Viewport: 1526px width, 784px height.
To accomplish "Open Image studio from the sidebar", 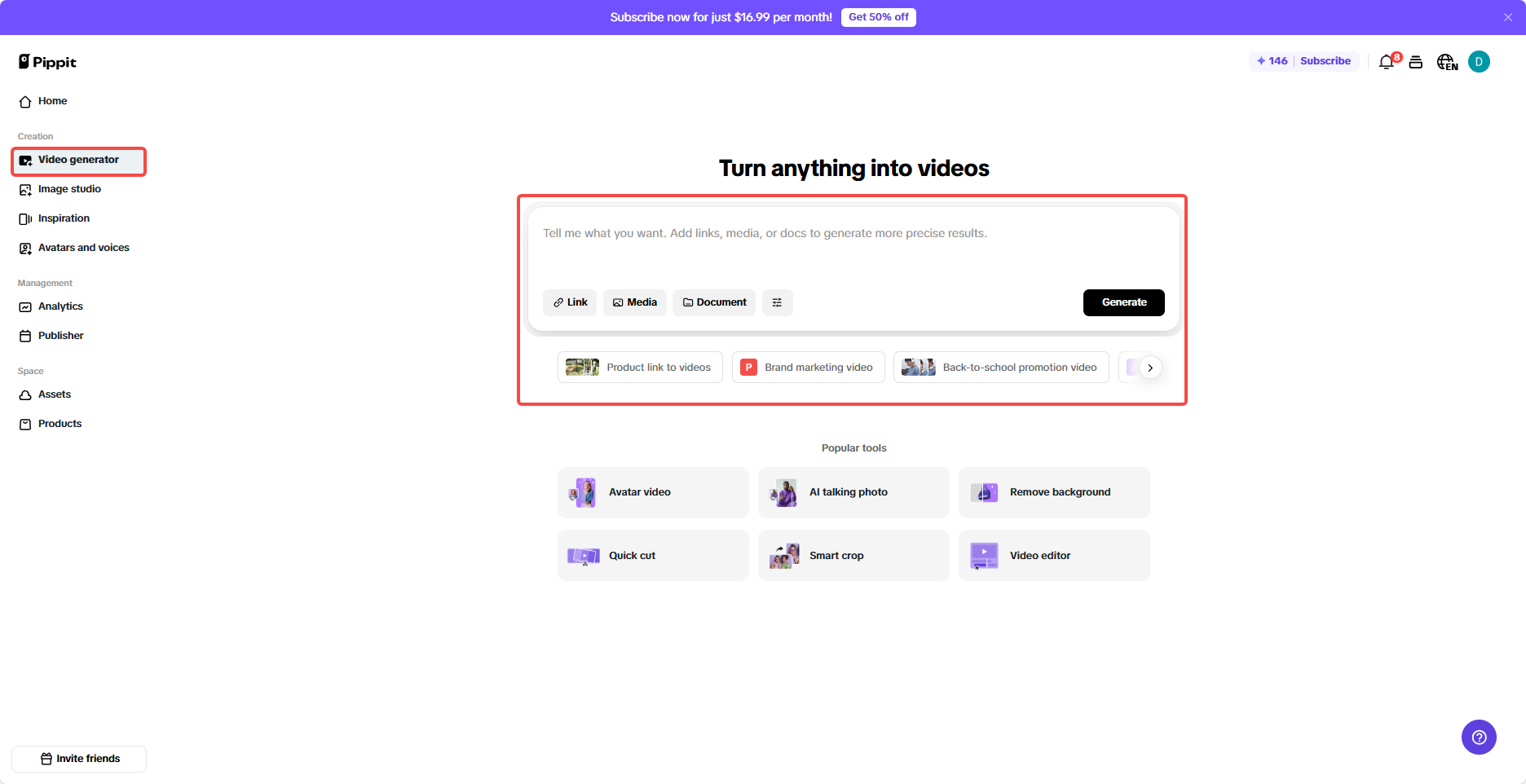I will [68, 188].
